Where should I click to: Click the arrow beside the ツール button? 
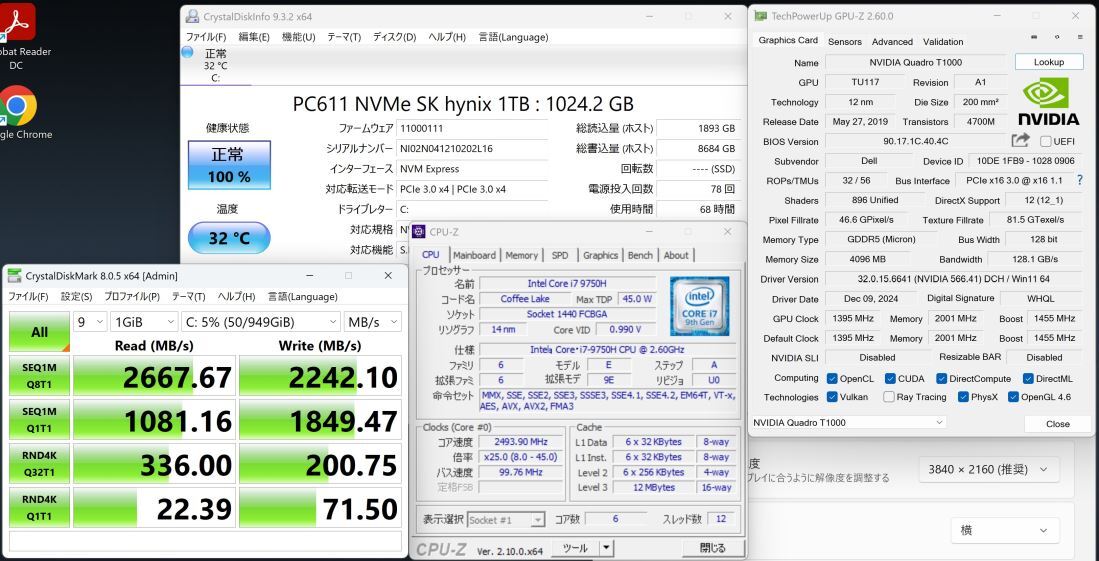606,548
